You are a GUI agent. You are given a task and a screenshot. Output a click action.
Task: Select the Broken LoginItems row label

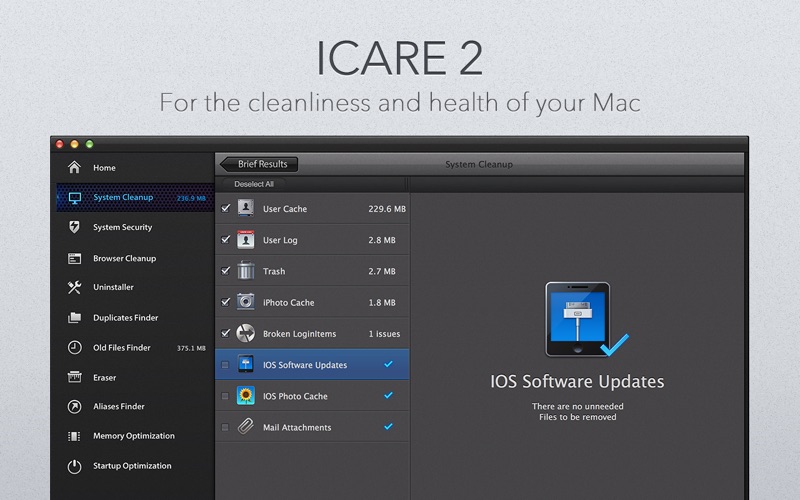(x=299, y=334)
